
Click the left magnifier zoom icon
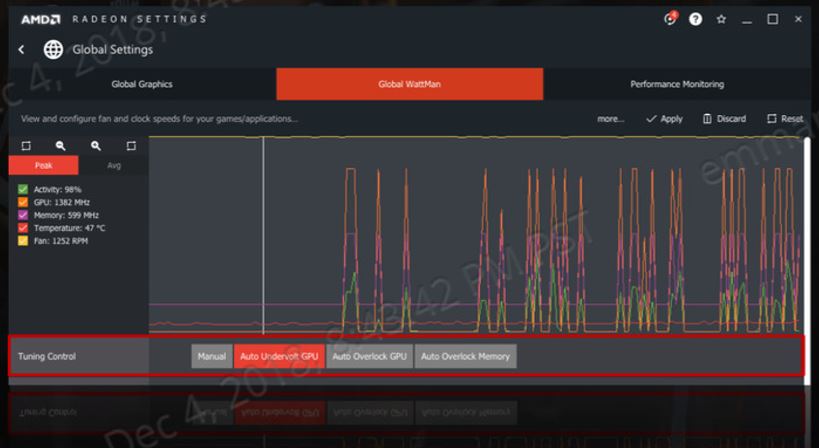[x=61, y=146]
